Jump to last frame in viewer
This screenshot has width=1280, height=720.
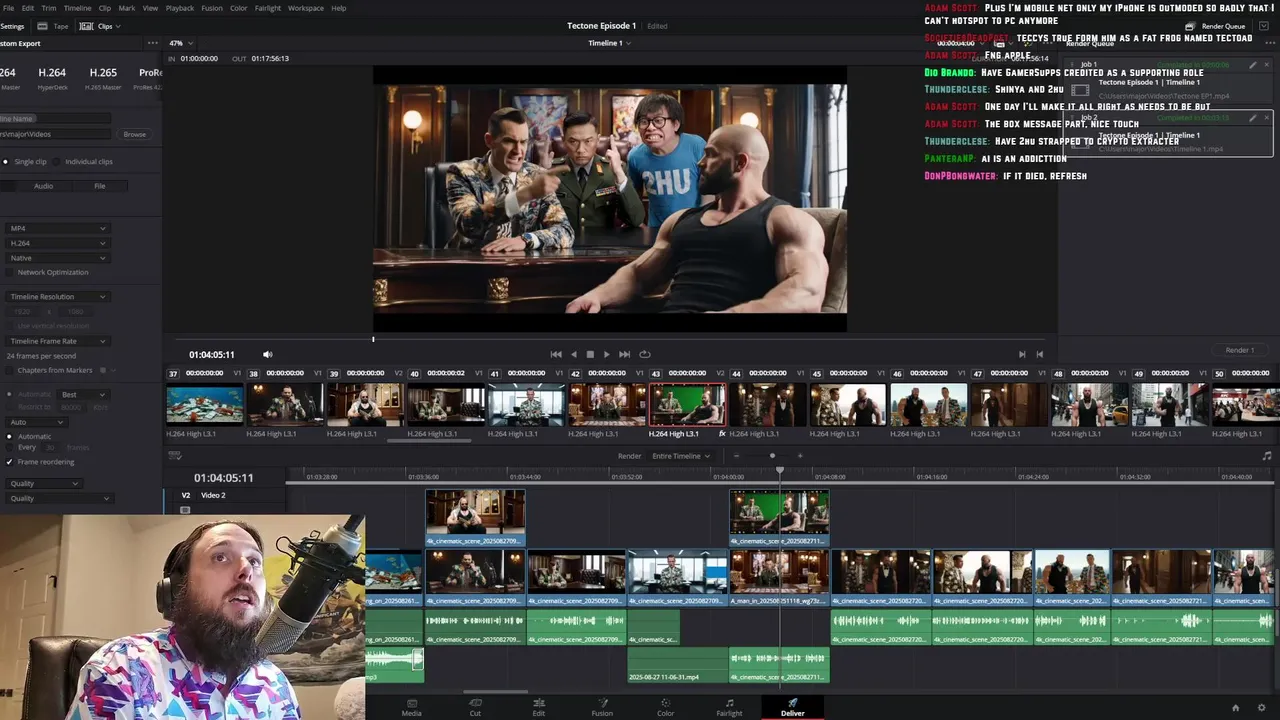pyautogui.click(x=624, y=354)
